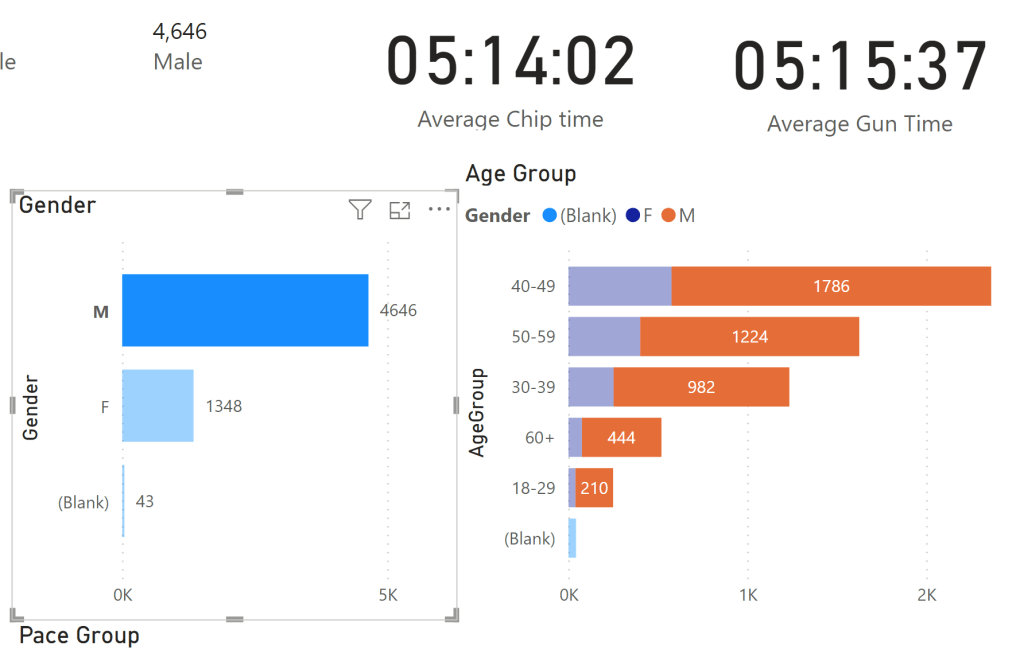Select the Average Chip time card
Viewport: 1024px width, 669px height.
pos(511,80)
